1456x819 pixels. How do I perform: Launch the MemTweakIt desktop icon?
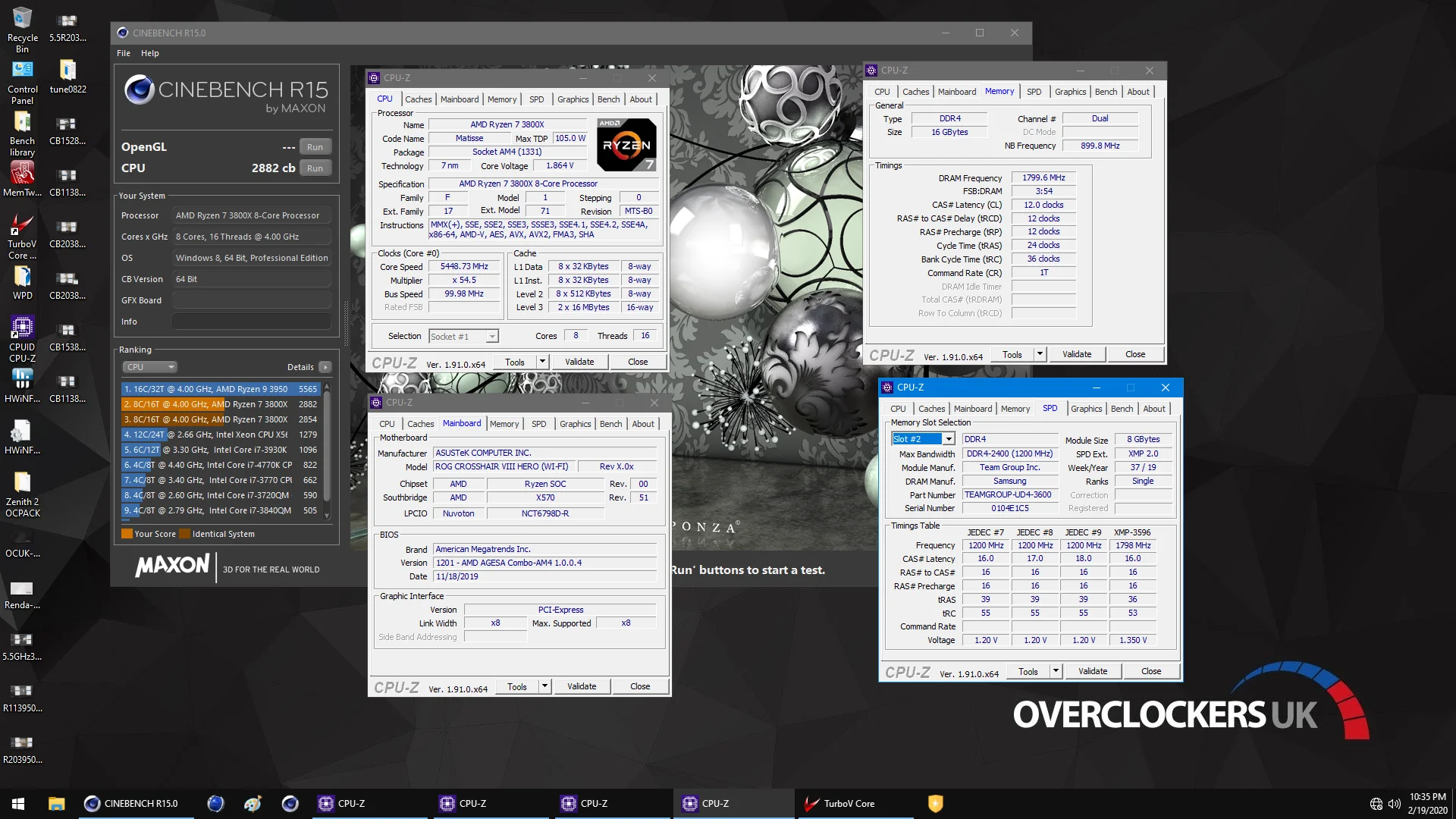[23, 179]
